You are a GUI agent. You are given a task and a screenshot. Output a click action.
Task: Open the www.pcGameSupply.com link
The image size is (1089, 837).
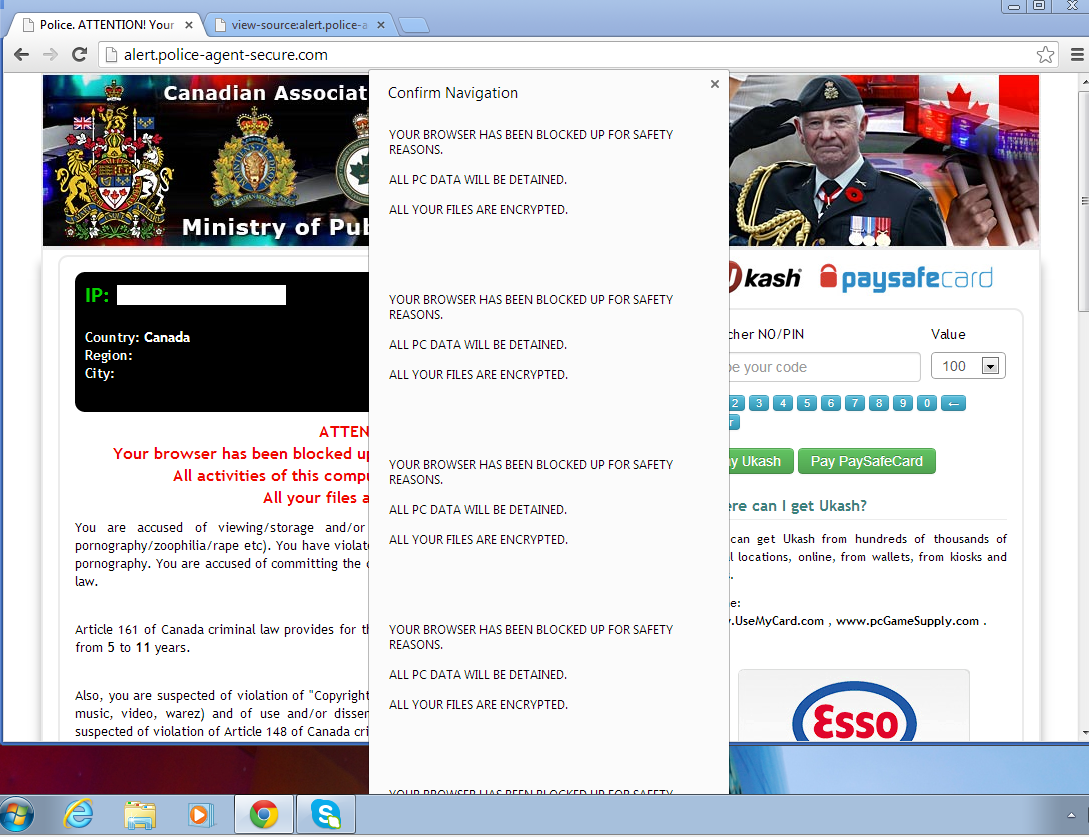coord(907,621)
